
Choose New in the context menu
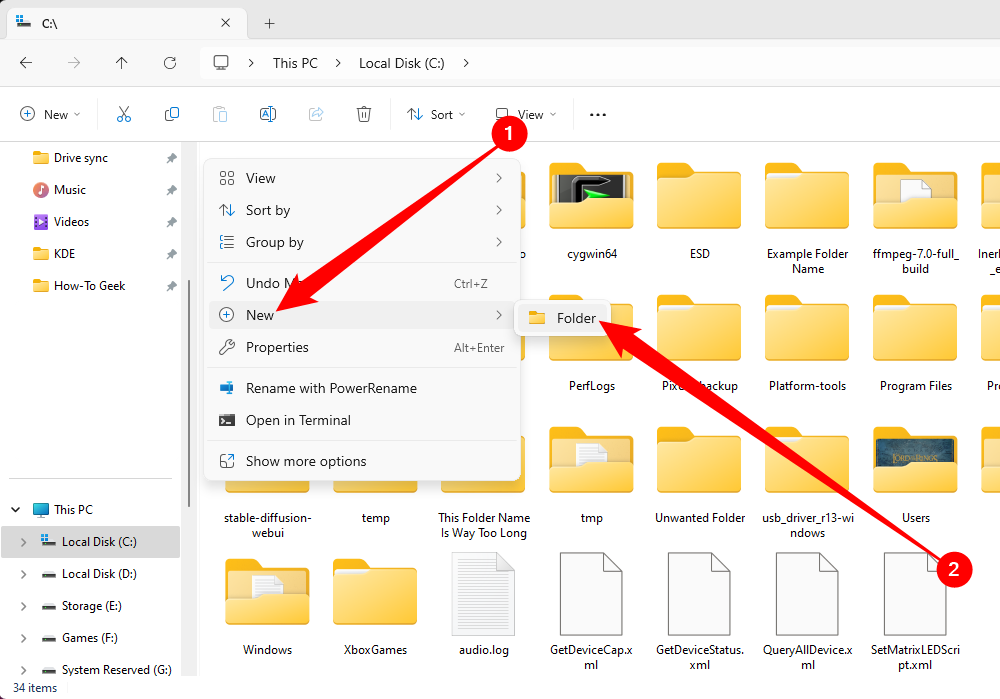tap(362, 315)
